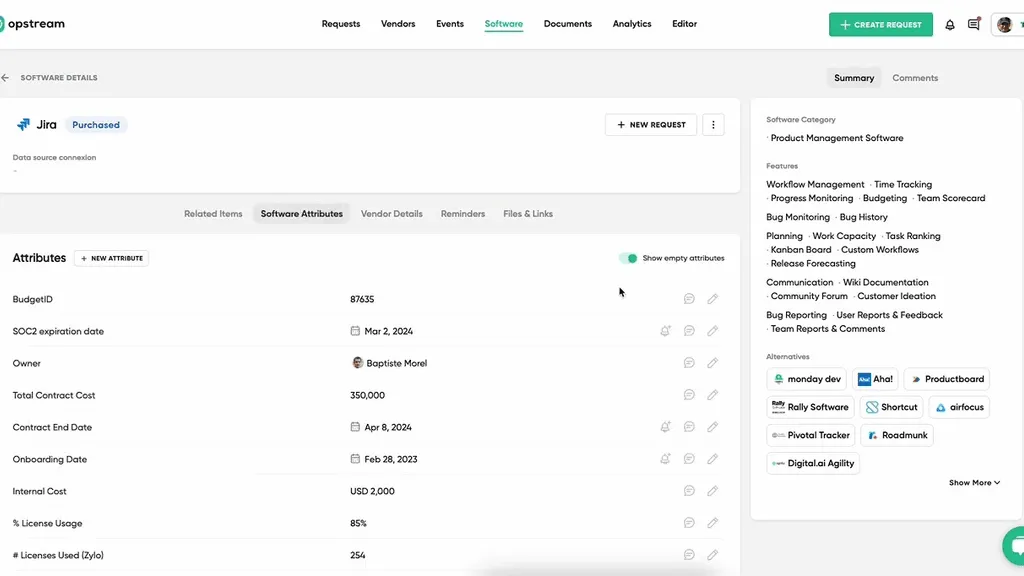Set reminder bell for SOC2 expiration date
Image resolution: width=1024 pixels, height=576 pixels.
point(665,331)
